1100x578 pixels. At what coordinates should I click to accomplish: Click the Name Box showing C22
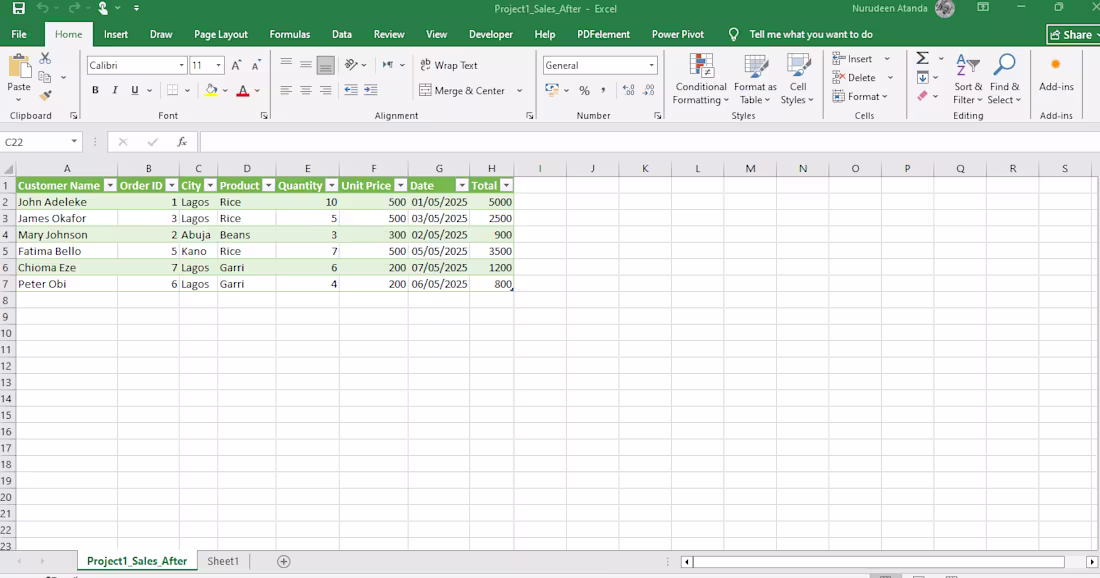tap(41, 142)
